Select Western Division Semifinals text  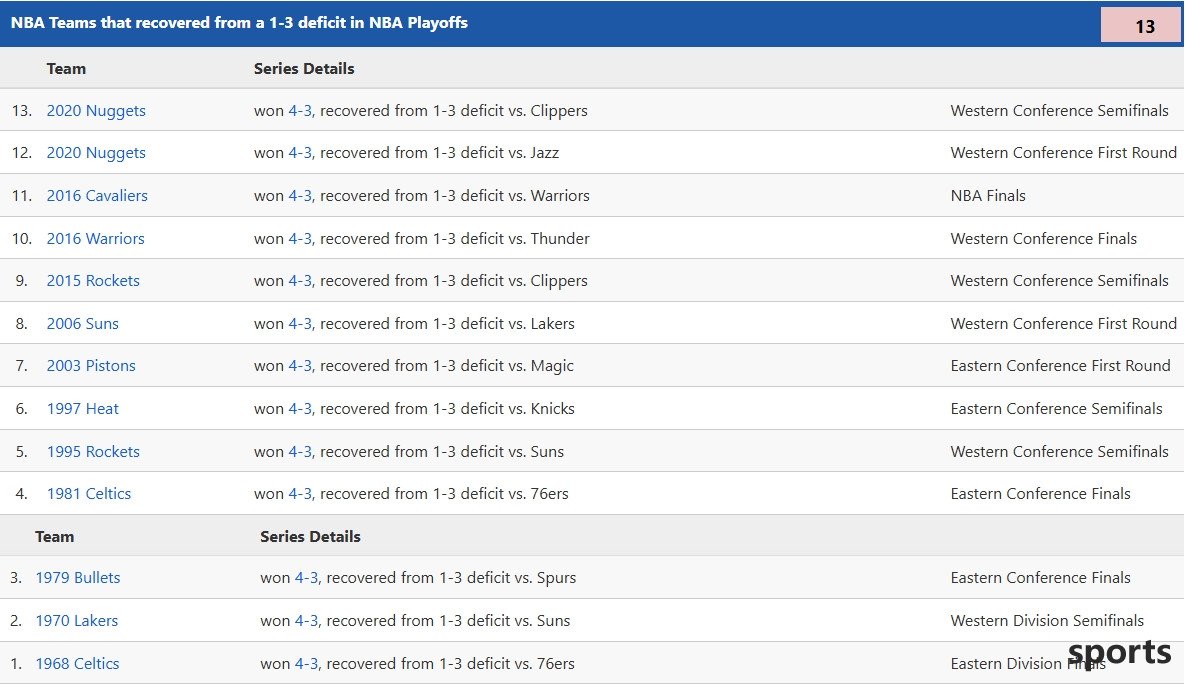[1048, 620]
